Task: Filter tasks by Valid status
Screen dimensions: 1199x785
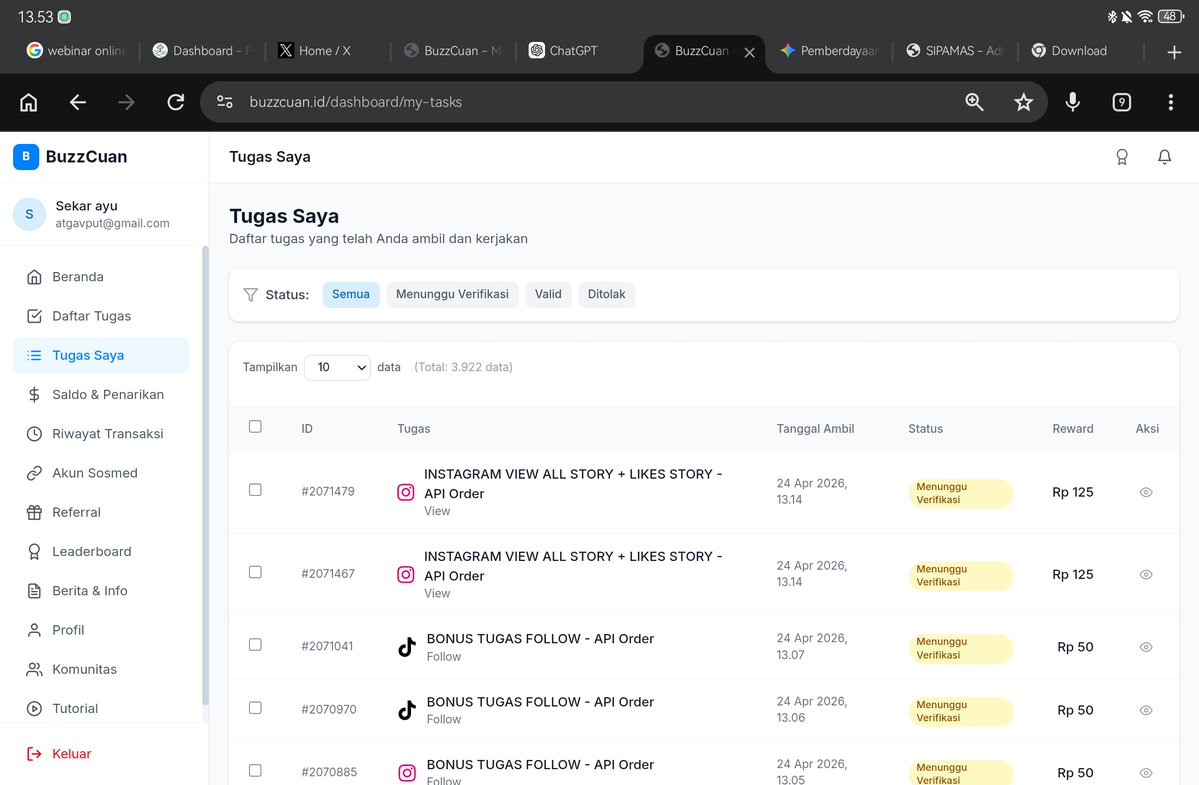Action: click(548, 294)
